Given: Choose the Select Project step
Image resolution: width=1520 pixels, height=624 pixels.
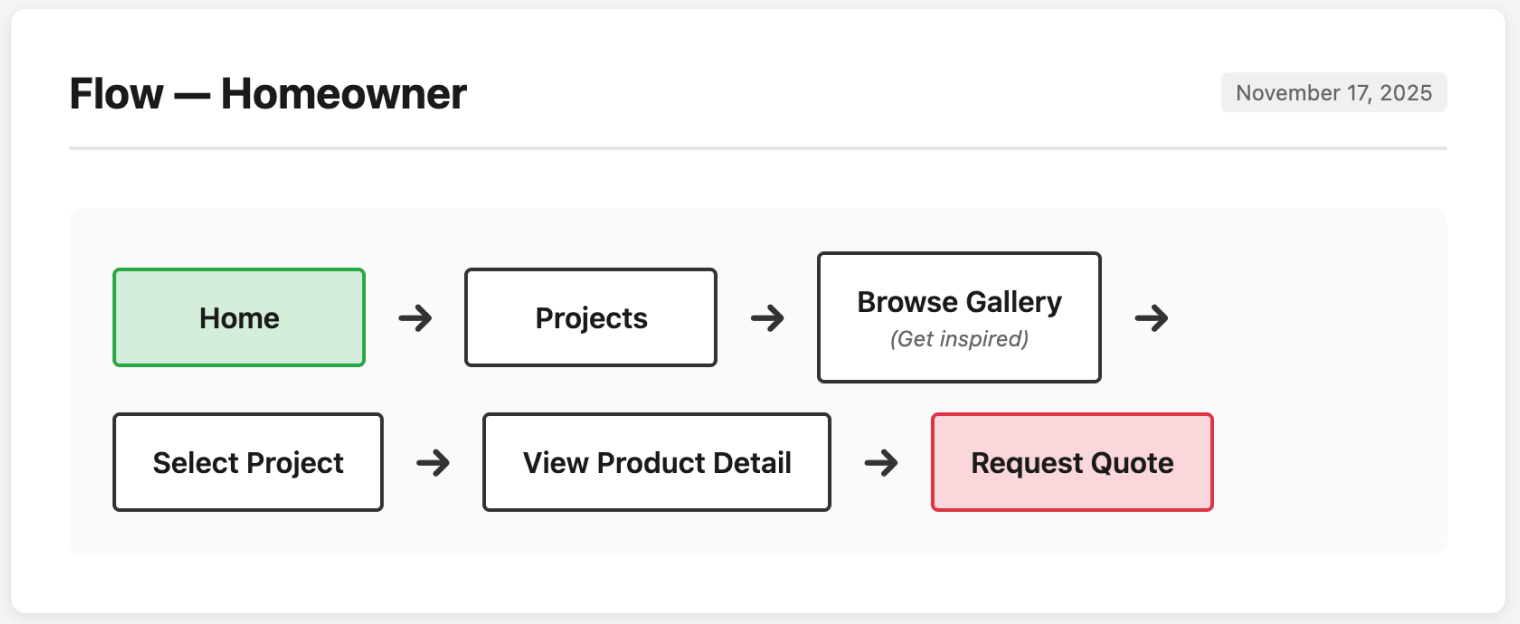Looking at the screenshot, I should 248,462.
